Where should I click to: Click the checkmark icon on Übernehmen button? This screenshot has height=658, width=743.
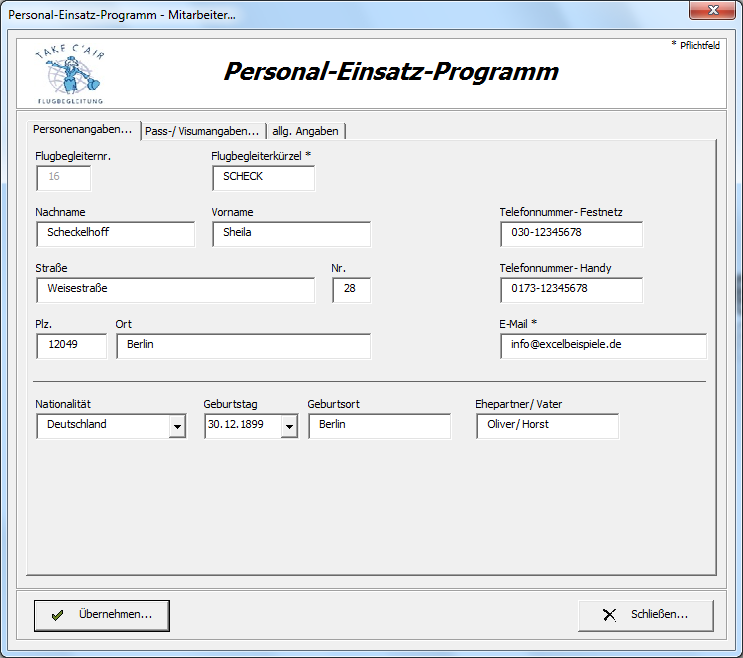(x=57, y=615)
